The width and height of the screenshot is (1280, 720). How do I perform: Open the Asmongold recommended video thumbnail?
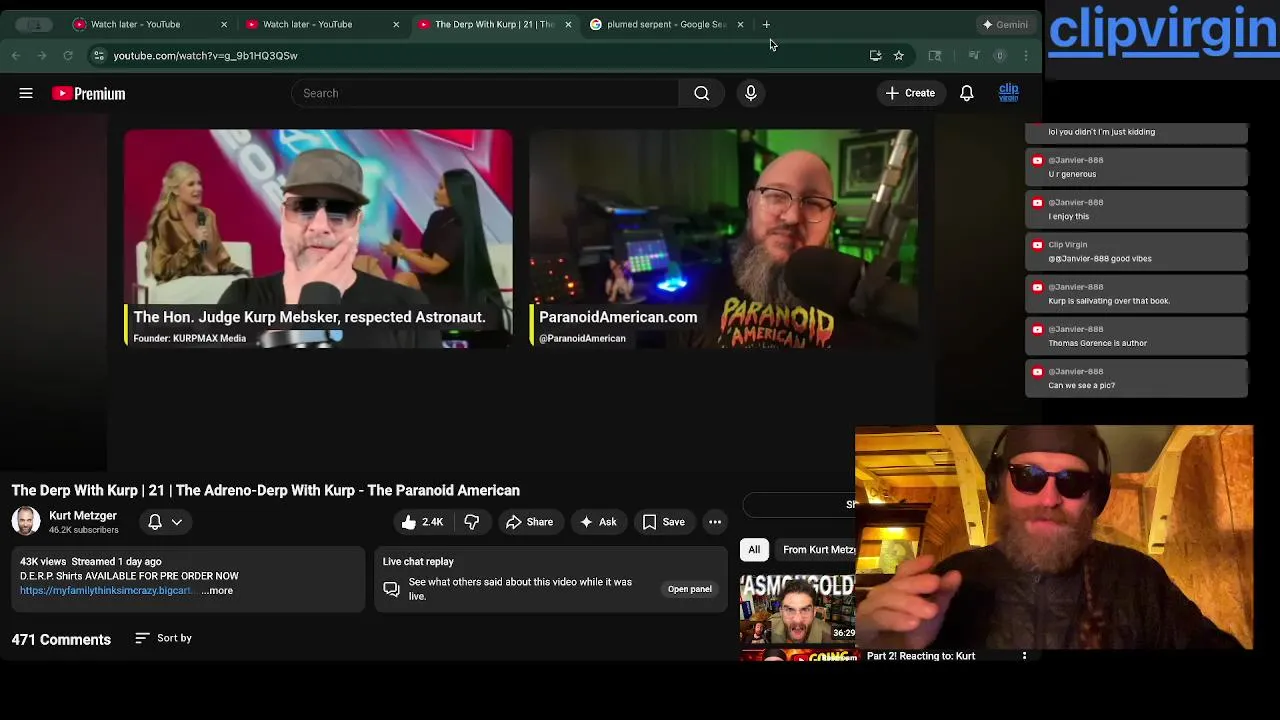tap(797, 608)
